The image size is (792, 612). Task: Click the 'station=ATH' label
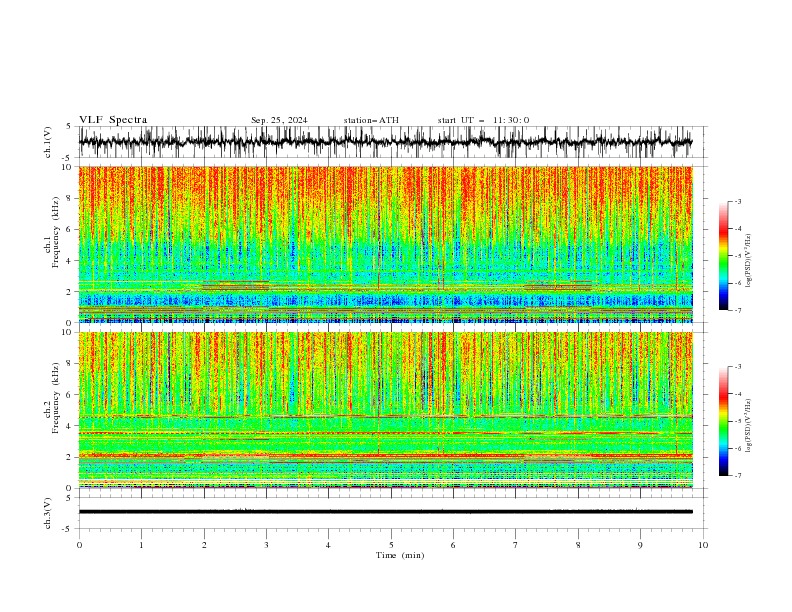(x=371, y=120)
